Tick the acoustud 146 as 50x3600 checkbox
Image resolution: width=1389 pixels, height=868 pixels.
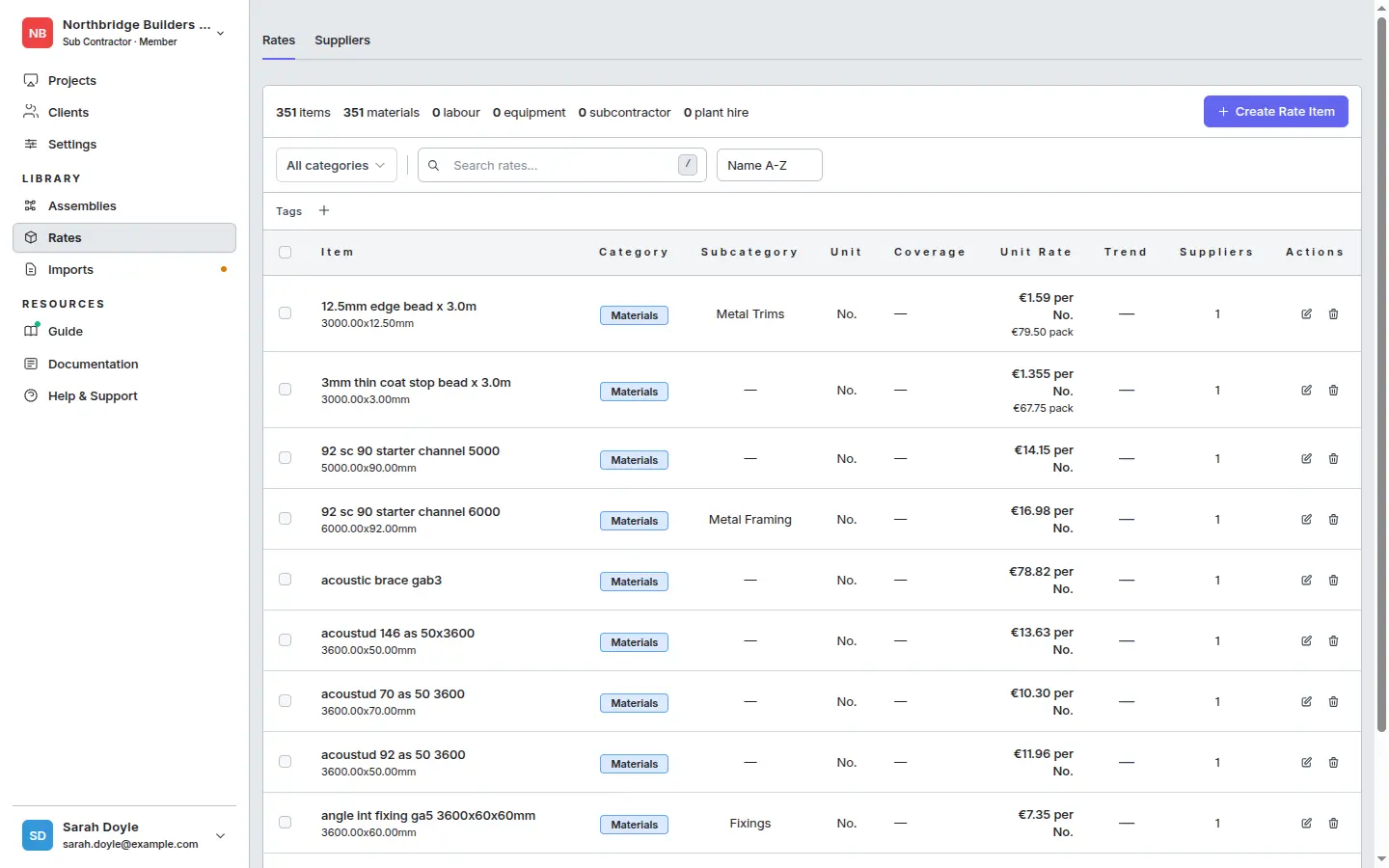coord(285,639)
